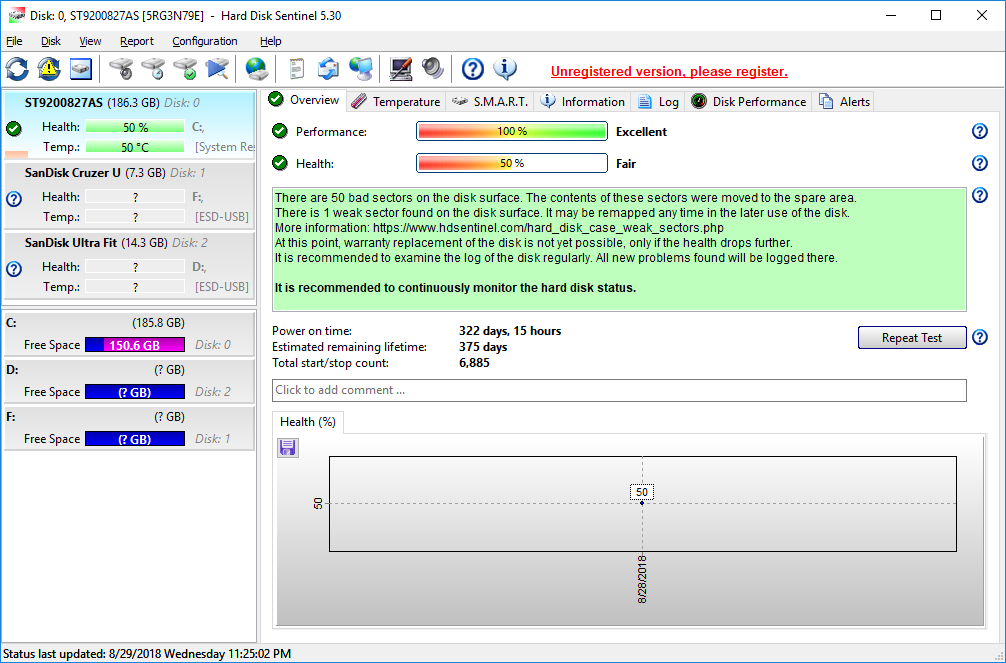The height and width of the screenshot is (663, 1006).
Task: Click the speaker sound toolbar icon
Action: (433, 69)
